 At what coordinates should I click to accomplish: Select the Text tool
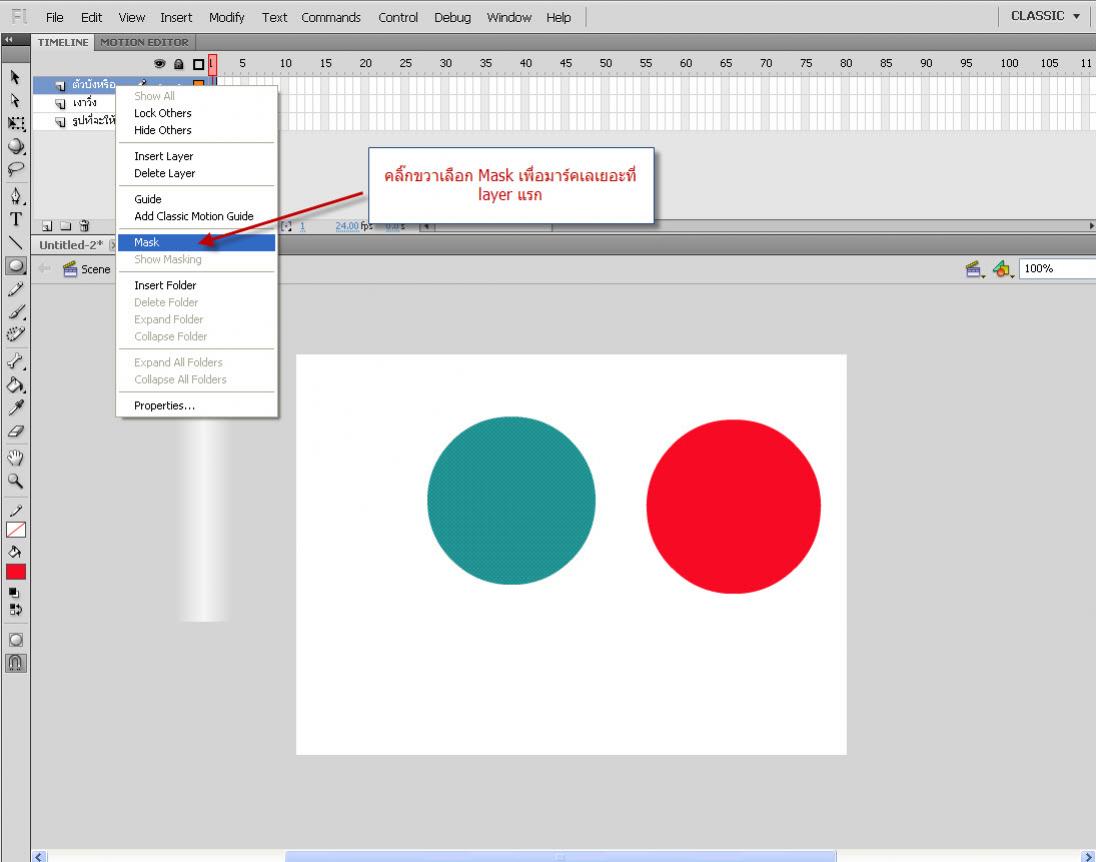(15, 219)
